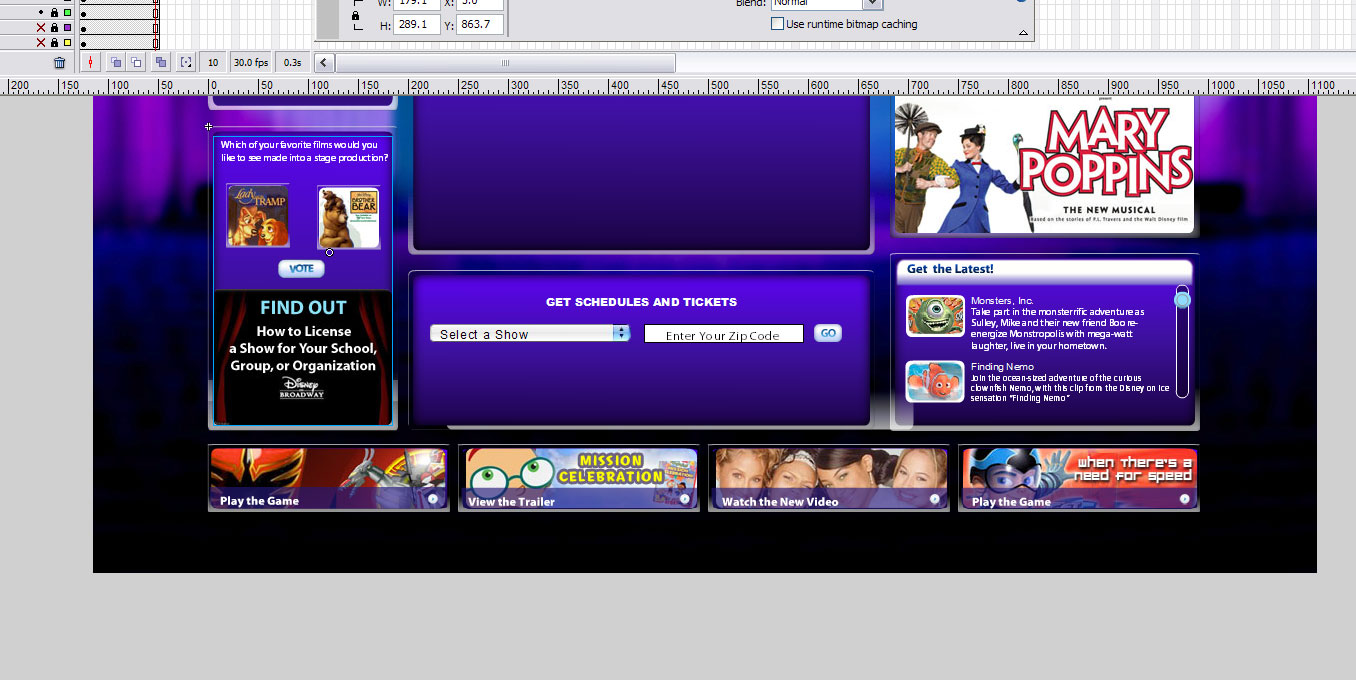Select the Brother Bear thumbnail
1356x680 pixels.
click(349, 217)
